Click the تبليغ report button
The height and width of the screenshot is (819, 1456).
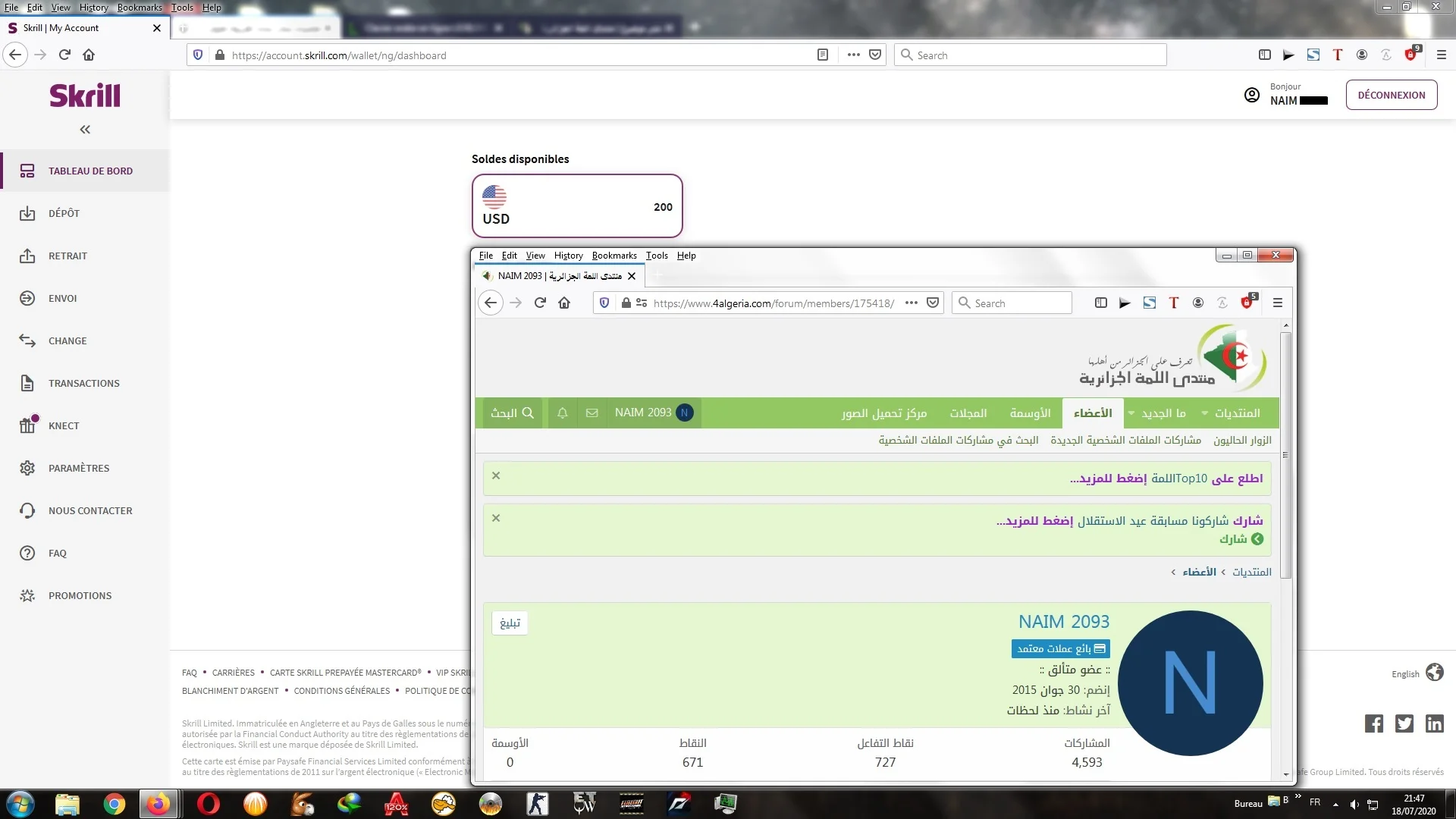(x=510, y=623)
